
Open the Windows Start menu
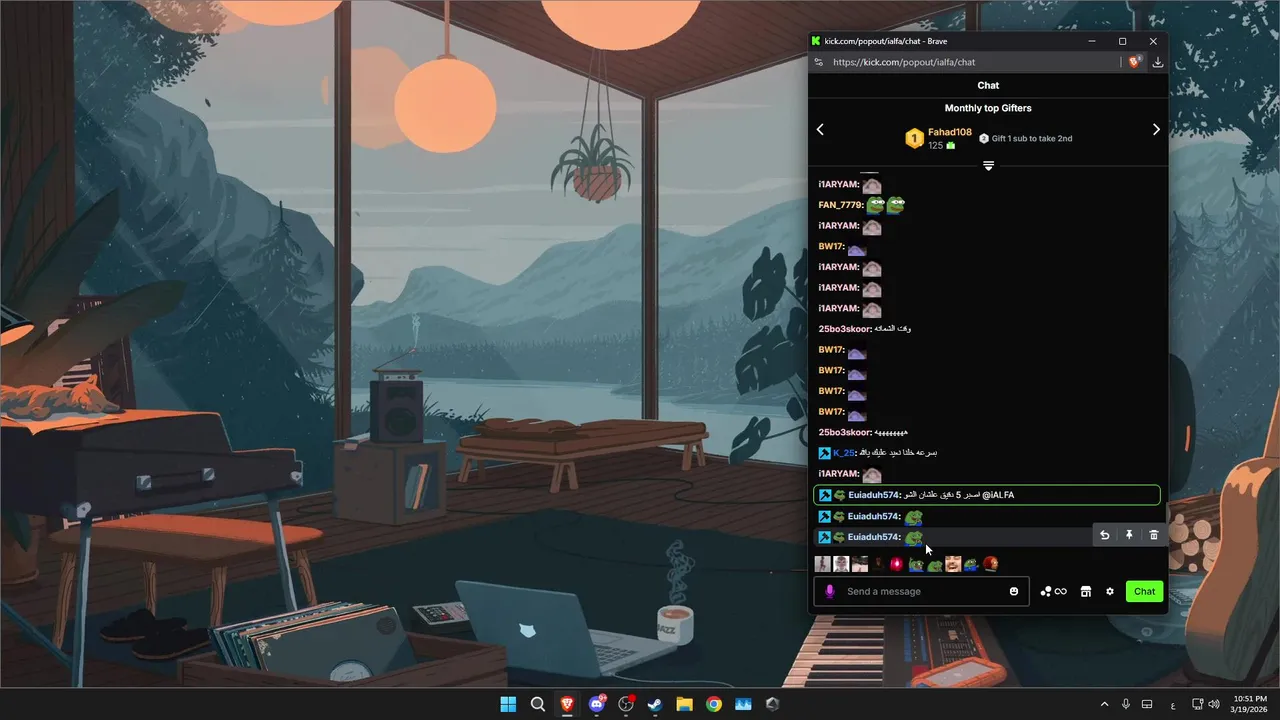point(508,704)
